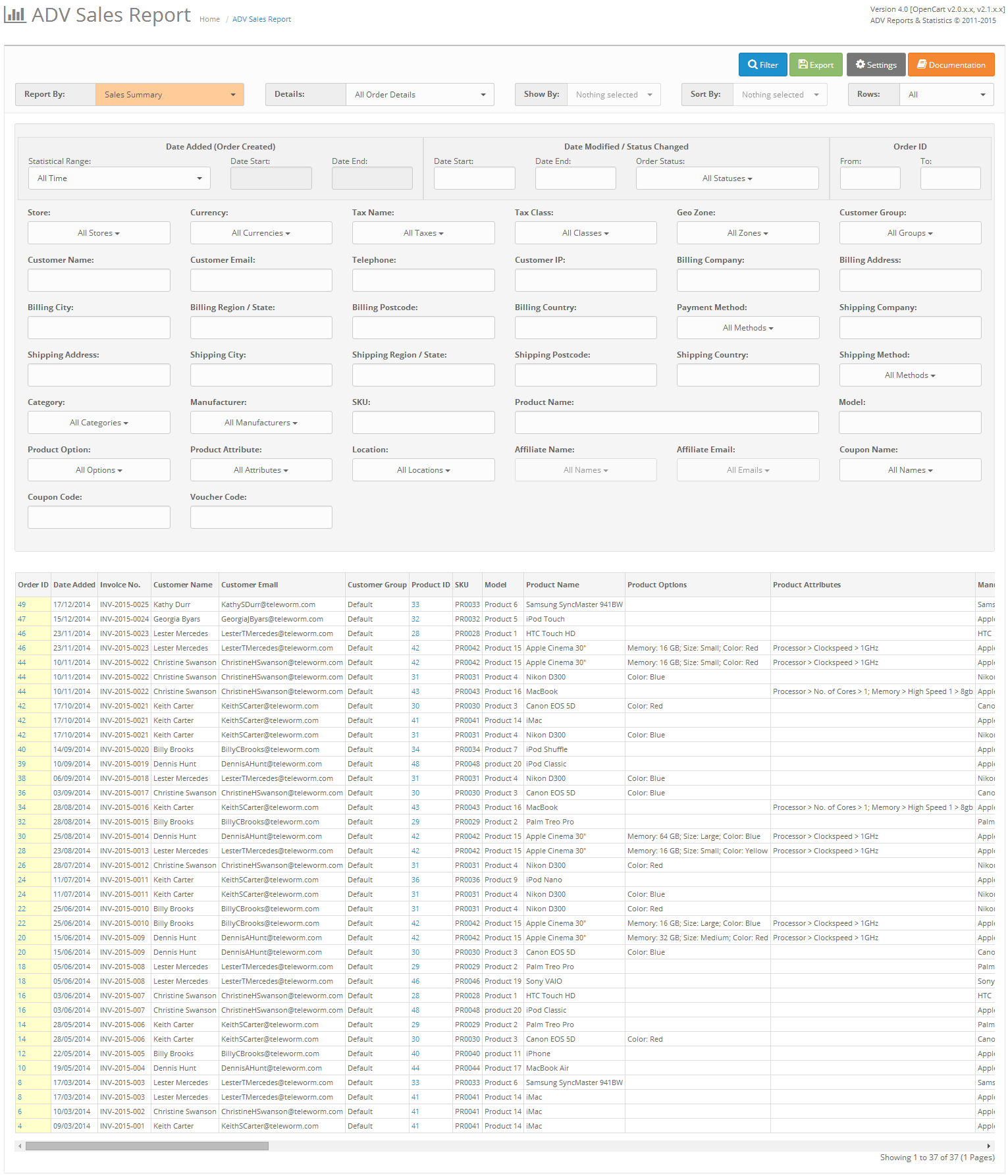This screenshot has height=1176, width=1008.
Task: Click the Filter button
Action: 762,65
